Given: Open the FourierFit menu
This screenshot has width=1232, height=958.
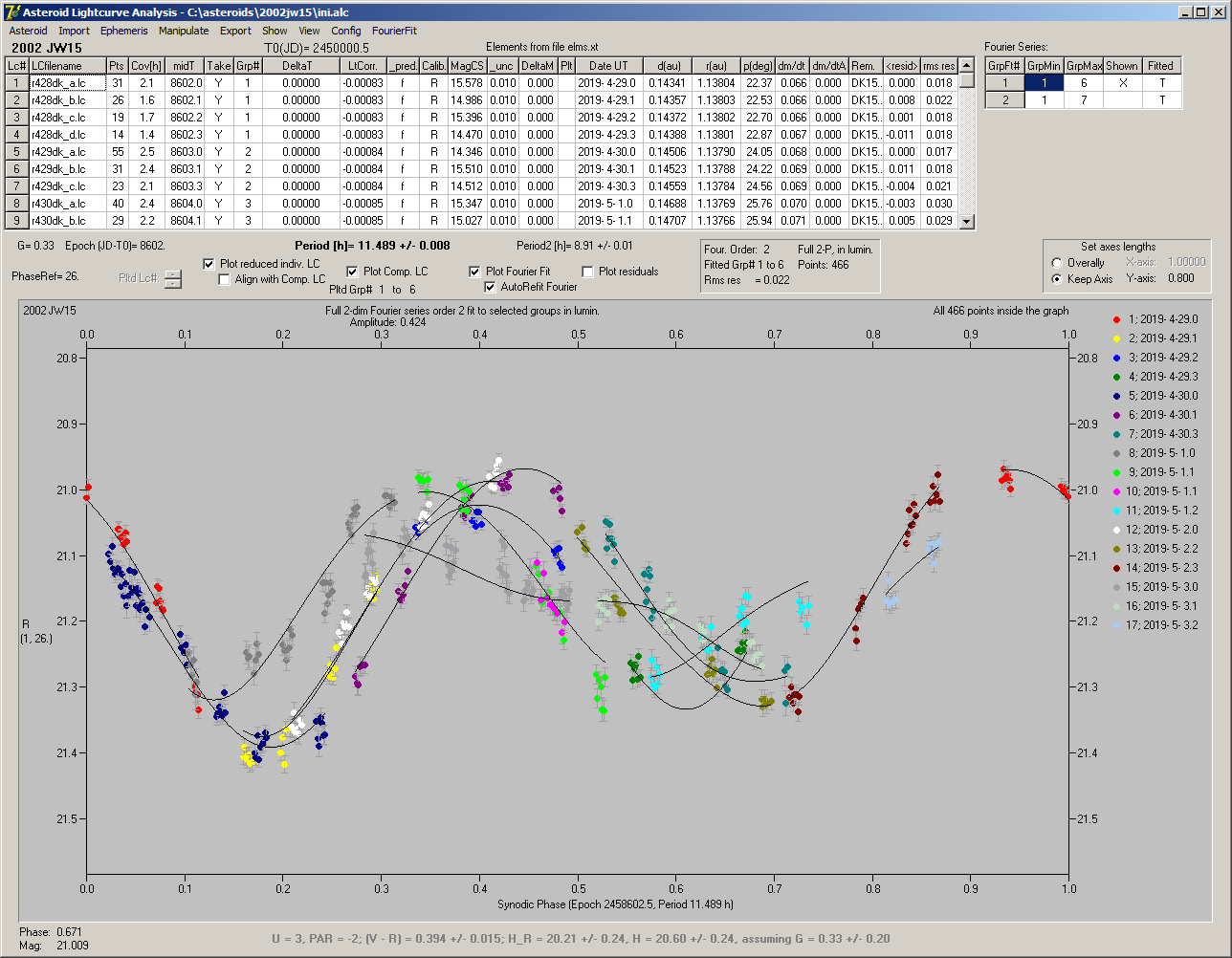Looking at the screenshot, I should (394, 31).
